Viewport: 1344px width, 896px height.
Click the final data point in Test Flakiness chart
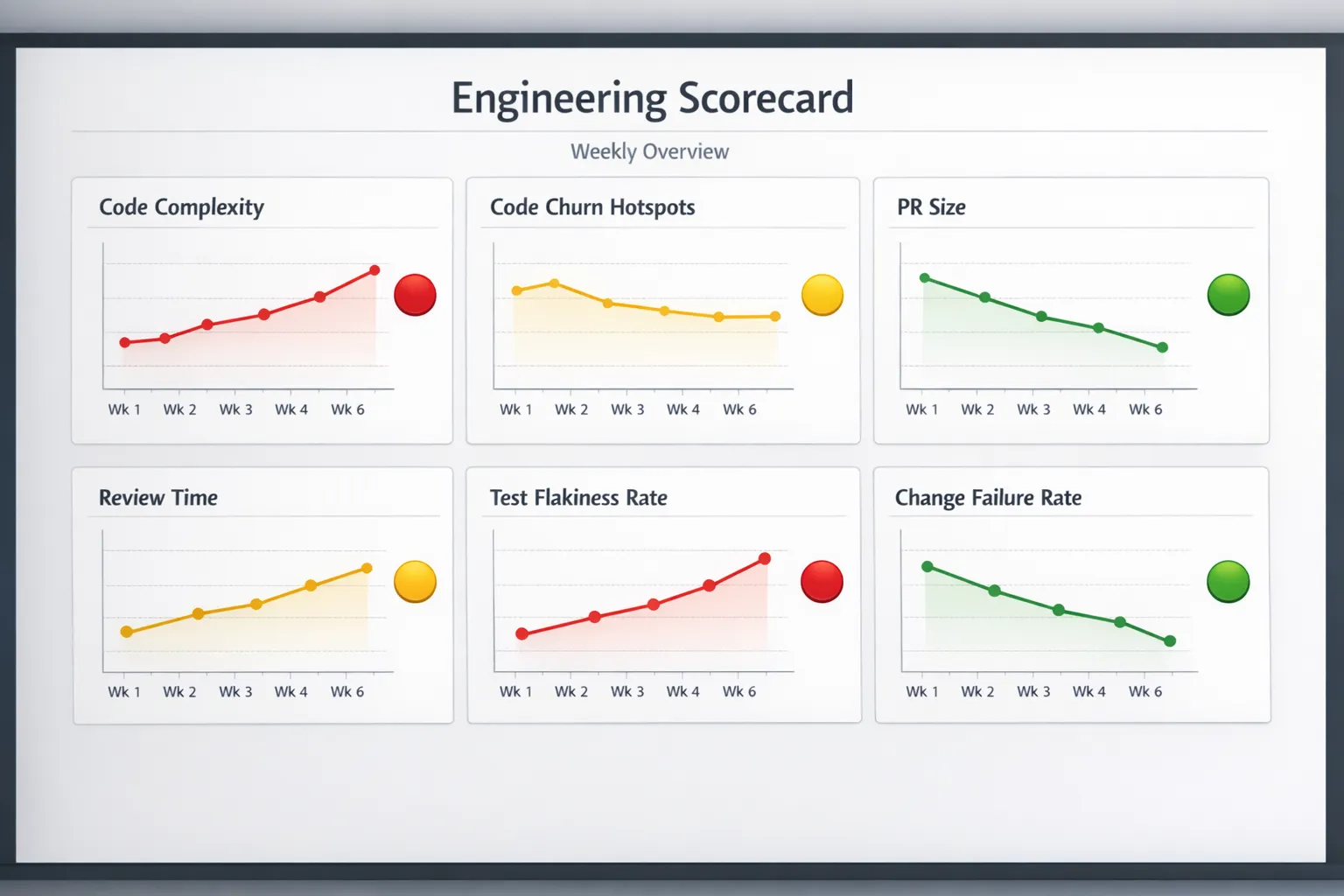(x=765, y=558)
